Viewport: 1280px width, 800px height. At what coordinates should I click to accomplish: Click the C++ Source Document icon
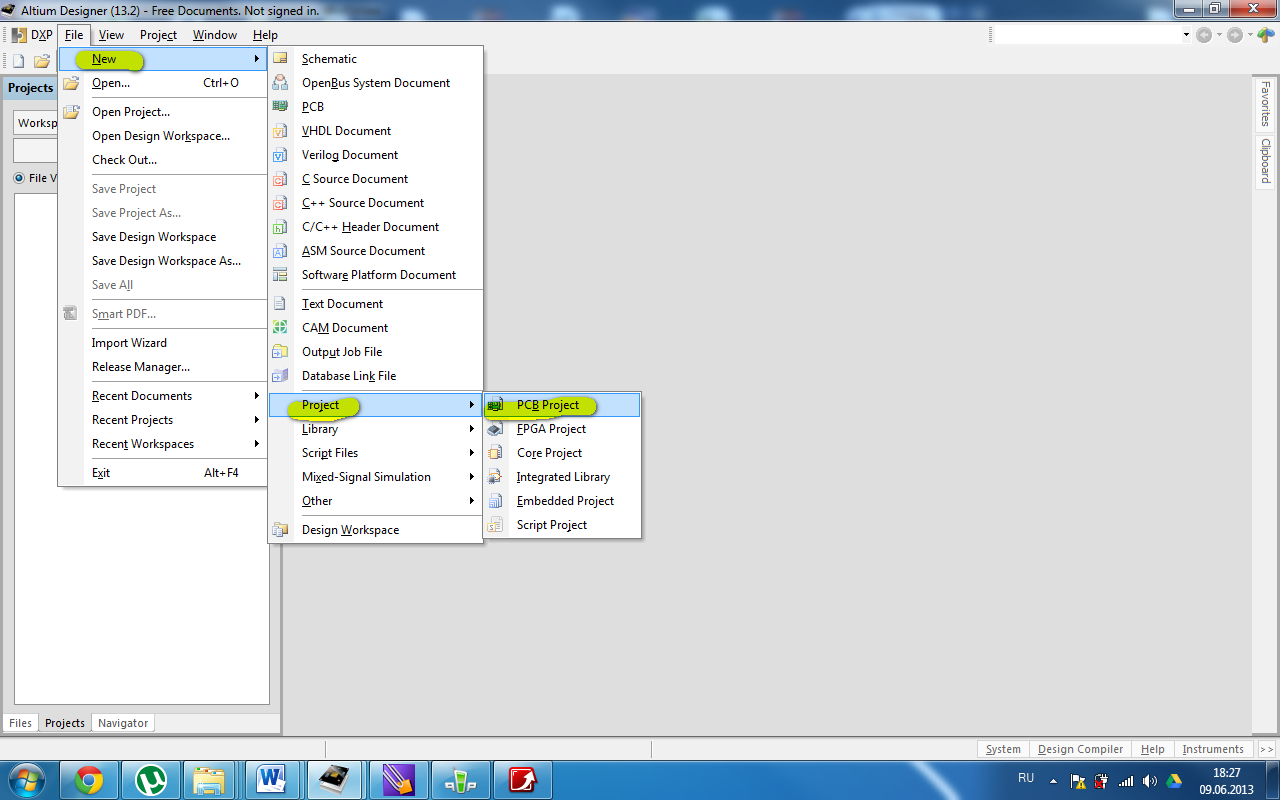[x=281, y=203]
